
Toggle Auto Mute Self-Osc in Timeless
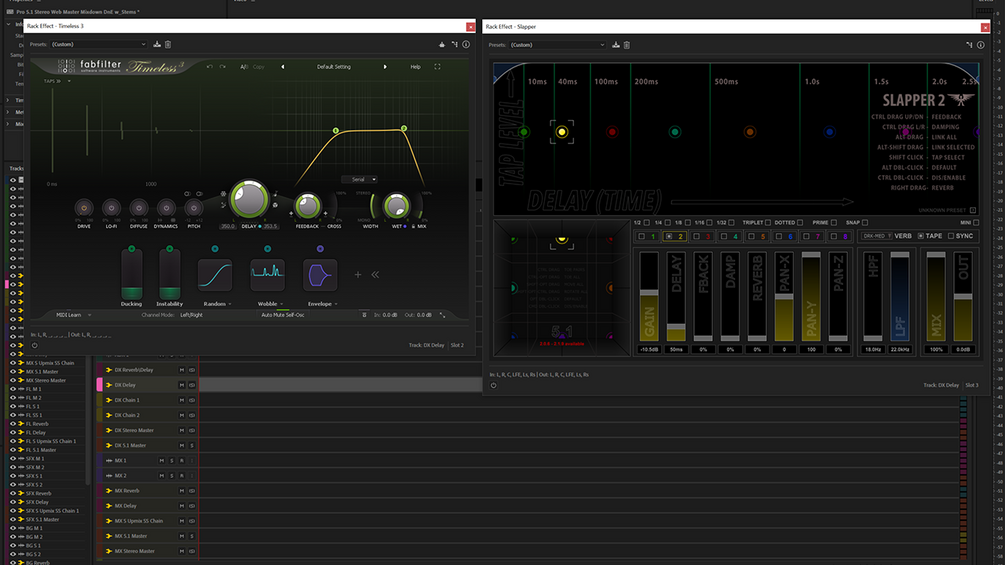(x=283, y=315)
